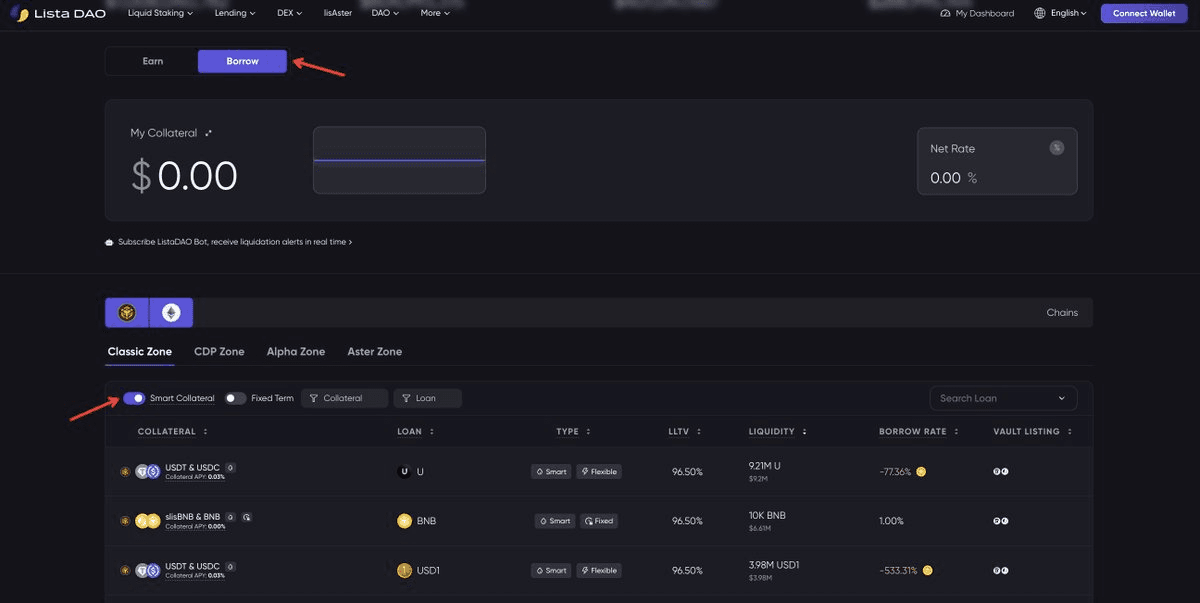The height and width of the screenshot is (603, 1200).
Task: Click the sort arrows on LOAN header
Action: (432, 432)
